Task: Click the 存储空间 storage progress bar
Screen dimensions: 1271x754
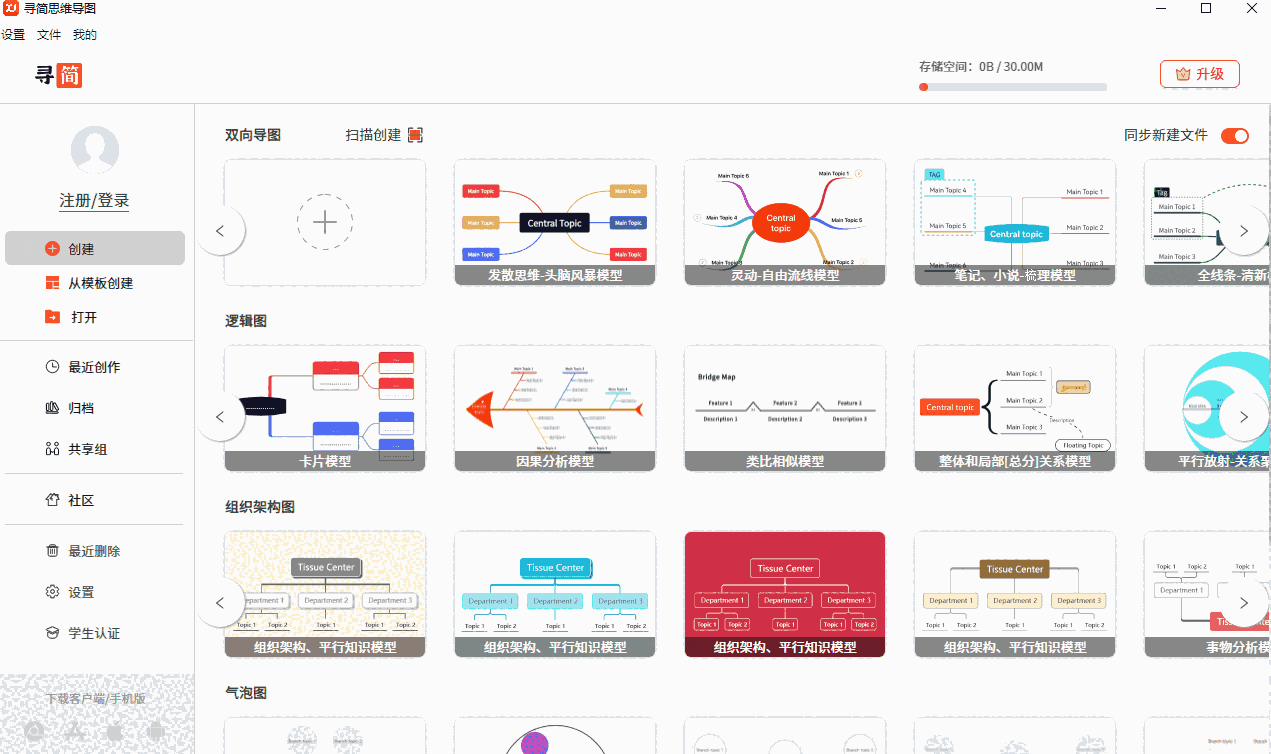Action: tap(1011, 86)
